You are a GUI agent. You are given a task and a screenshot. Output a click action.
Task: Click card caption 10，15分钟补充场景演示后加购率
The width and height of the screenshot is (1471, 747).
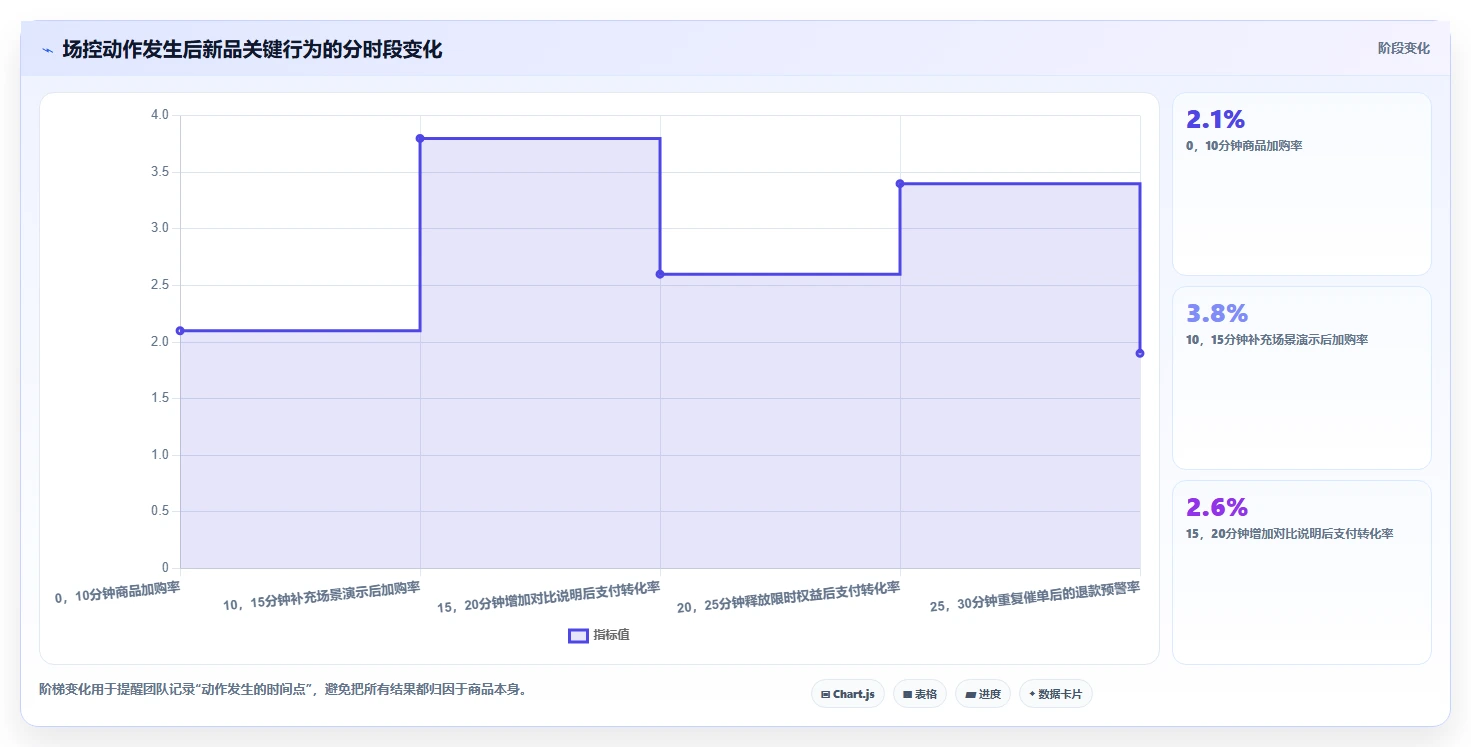click(1277, 340)
